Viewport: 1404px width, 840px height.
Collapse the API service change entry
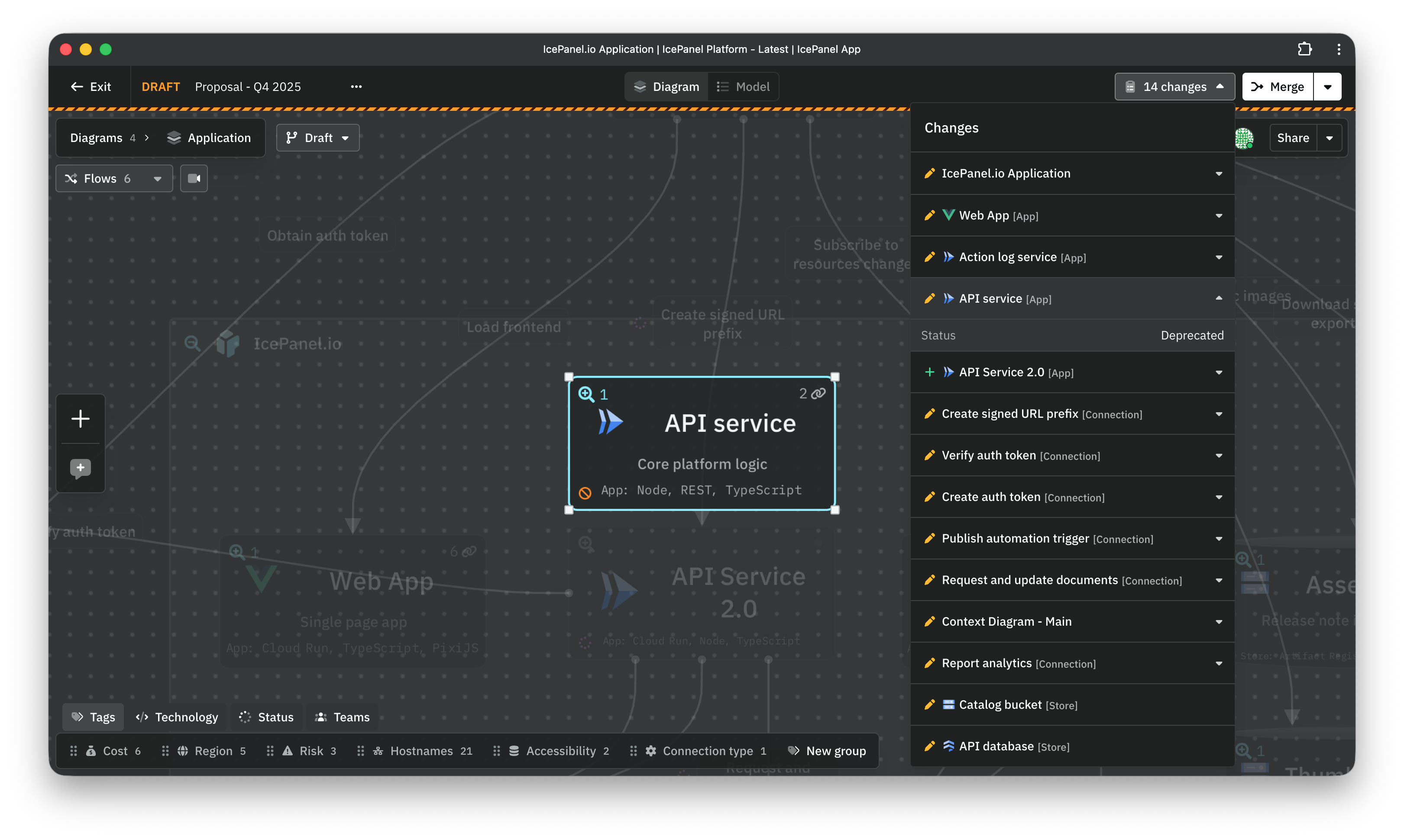(1218, 298)
